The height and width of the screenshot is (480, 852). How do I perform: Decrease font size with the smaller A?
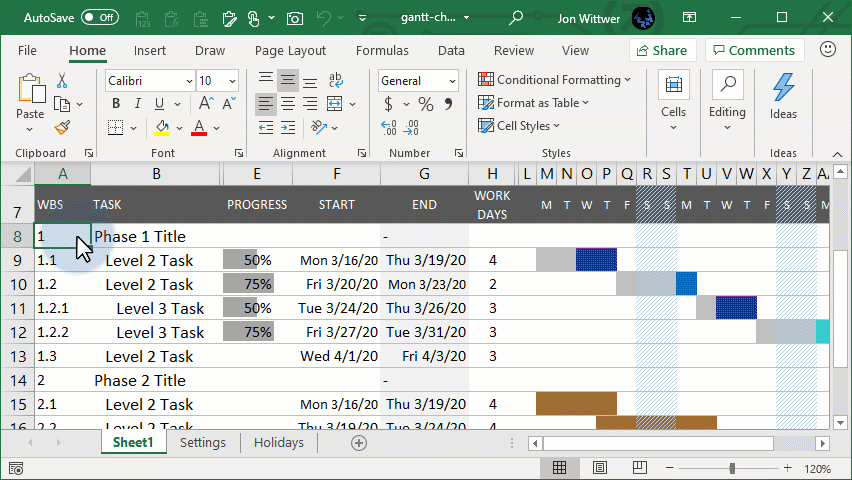coord(229,103)
